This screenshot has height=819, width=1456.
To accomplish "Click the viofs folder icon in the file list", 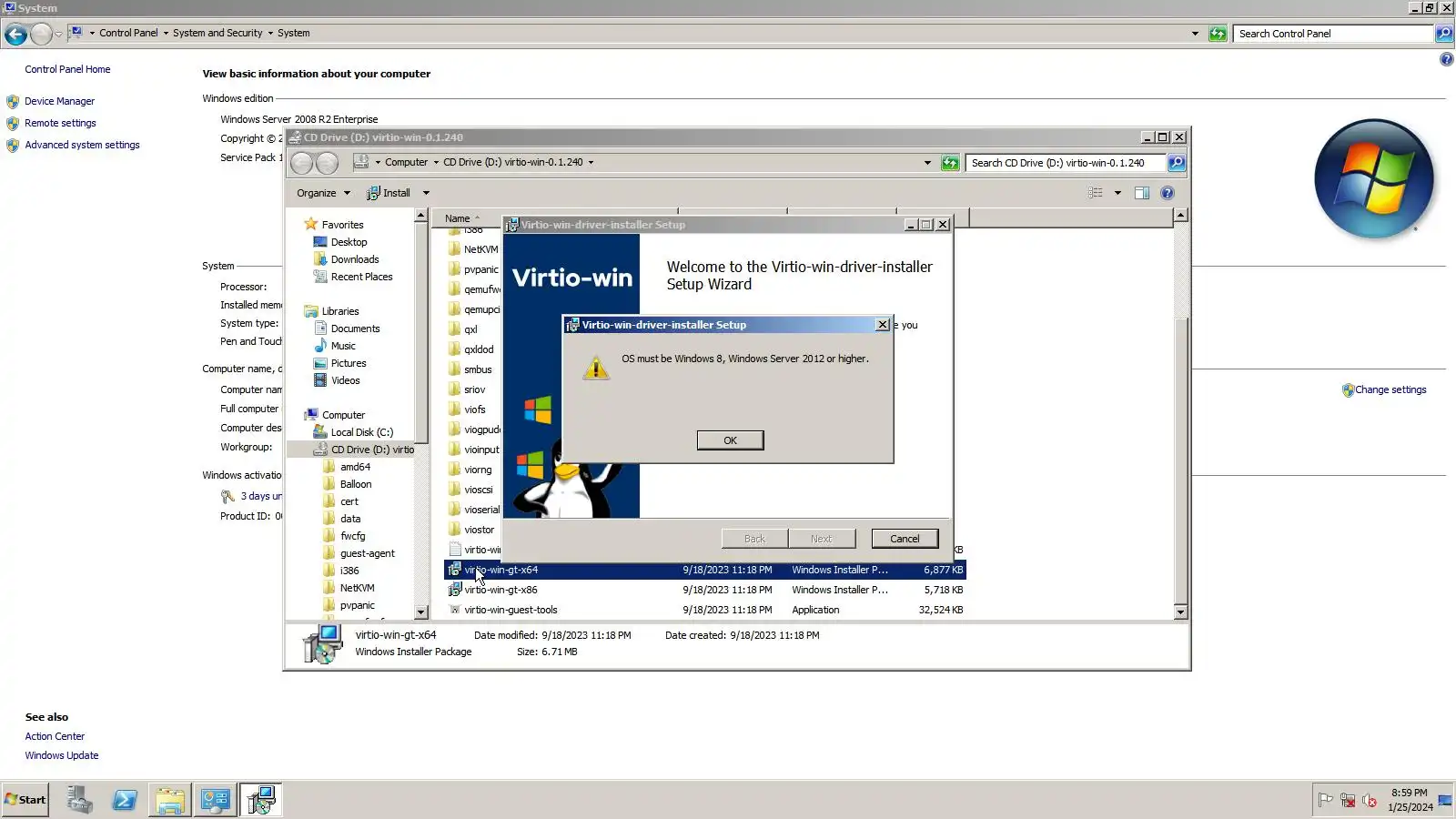I will point(454,409).
